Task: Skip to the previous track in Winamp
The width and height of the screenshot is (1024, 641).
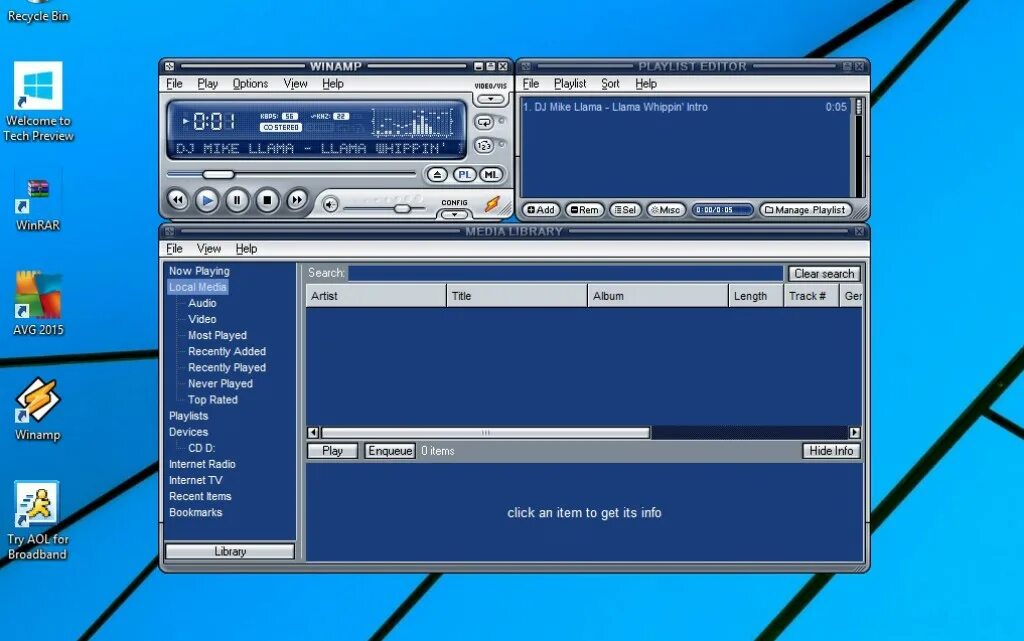Action: pos(178,200)
